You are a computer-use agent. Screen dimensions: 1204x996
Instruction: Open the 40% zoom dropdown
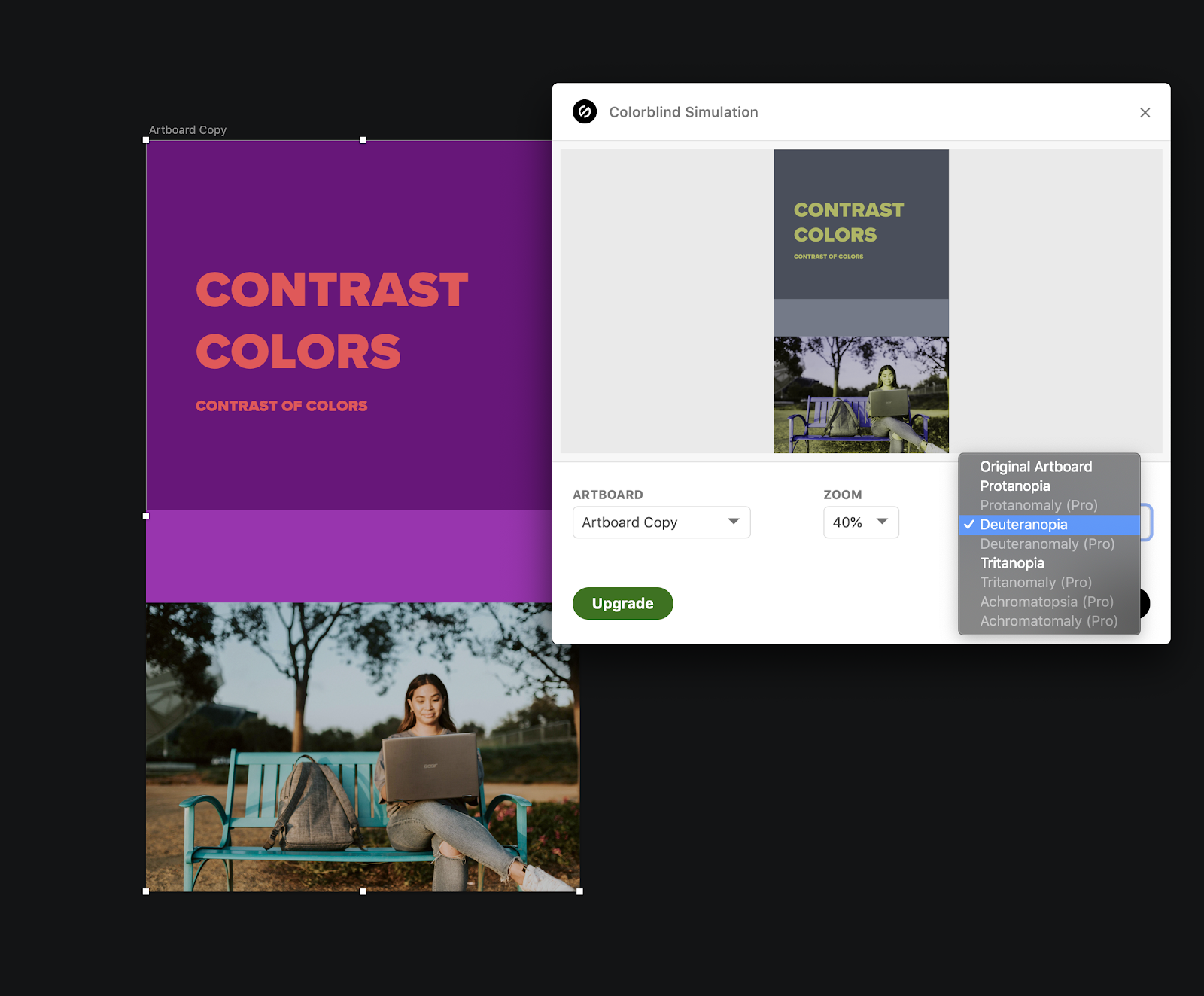point(861,522)
